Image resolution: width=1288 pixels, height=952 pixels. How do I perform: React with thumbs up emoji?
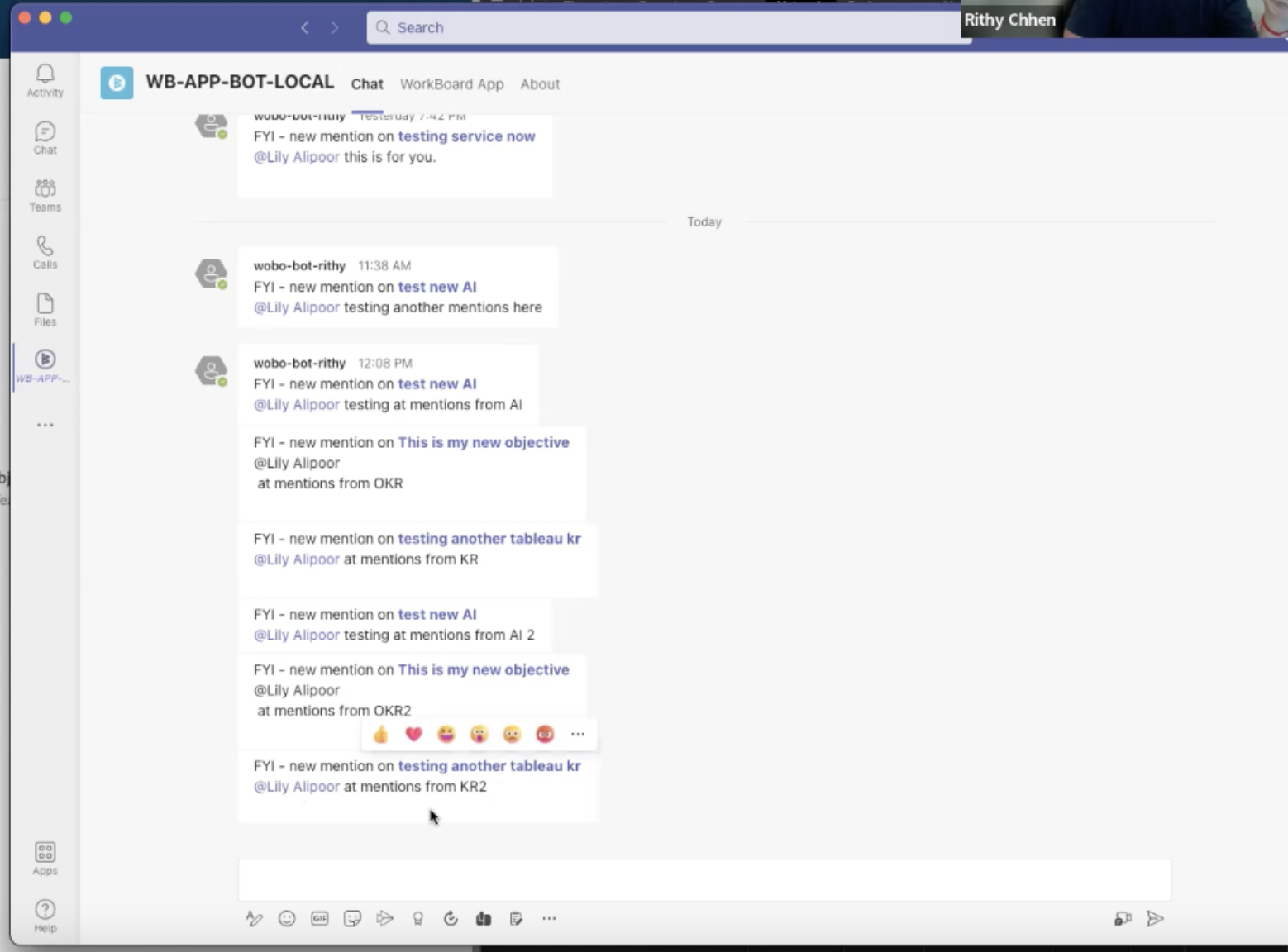pos(380,734)
